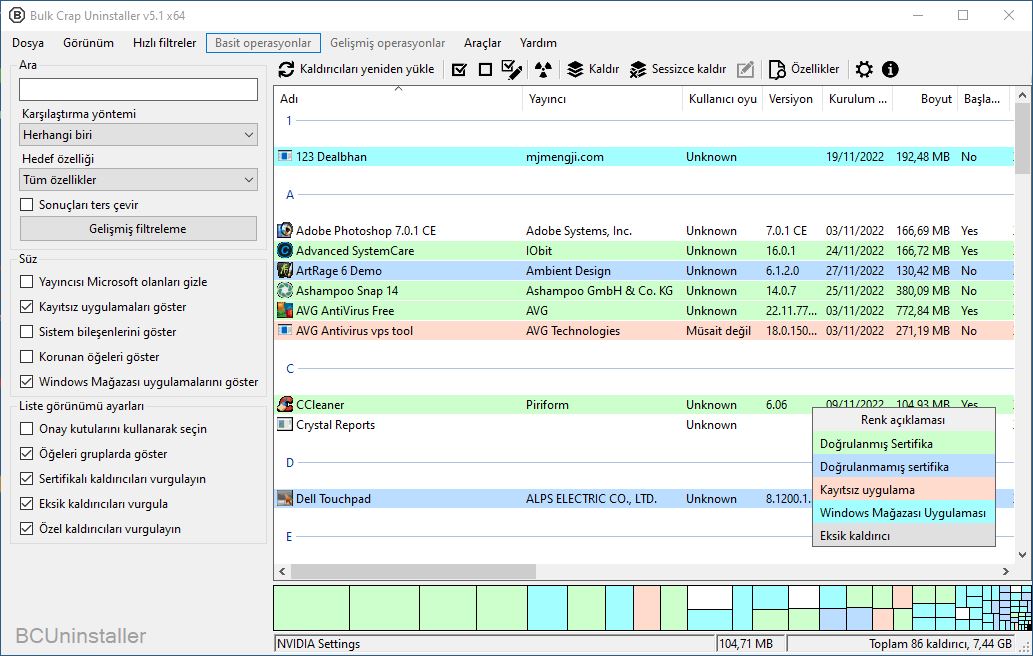Click the largest green treemap block

click(x=312, y=608)
